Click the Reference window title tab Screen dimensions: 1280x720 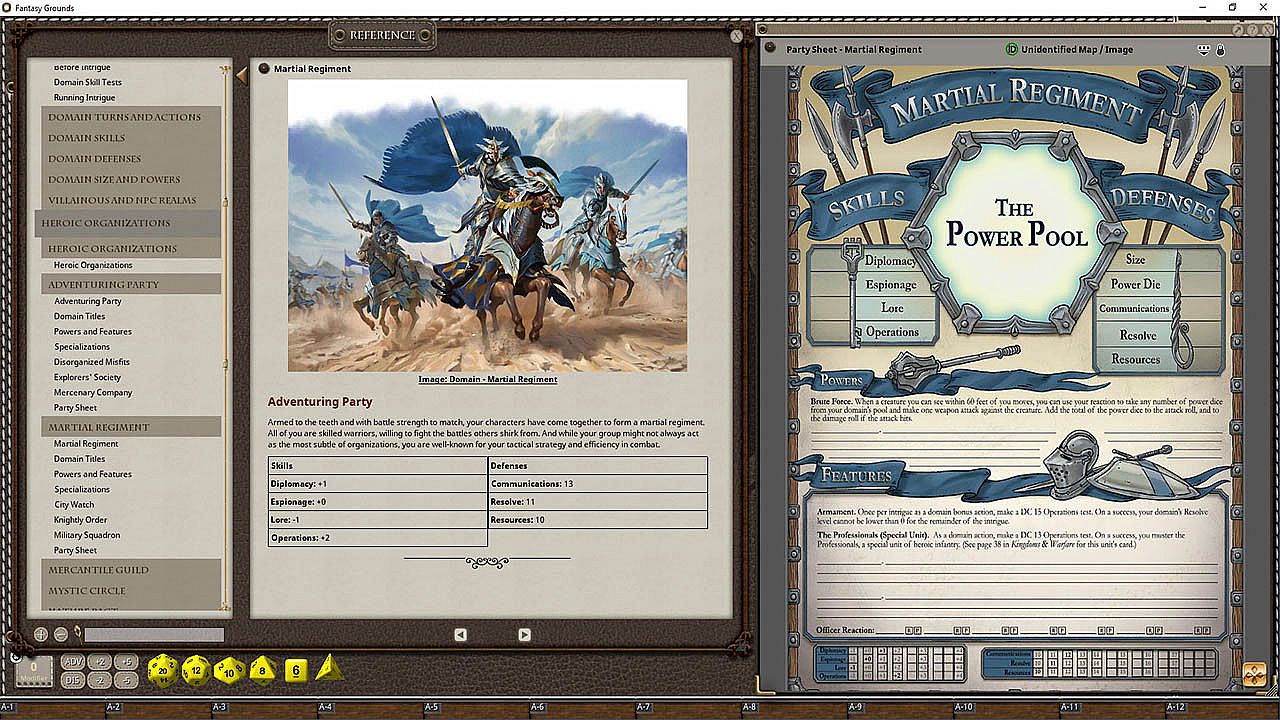(x=382, y=36)
